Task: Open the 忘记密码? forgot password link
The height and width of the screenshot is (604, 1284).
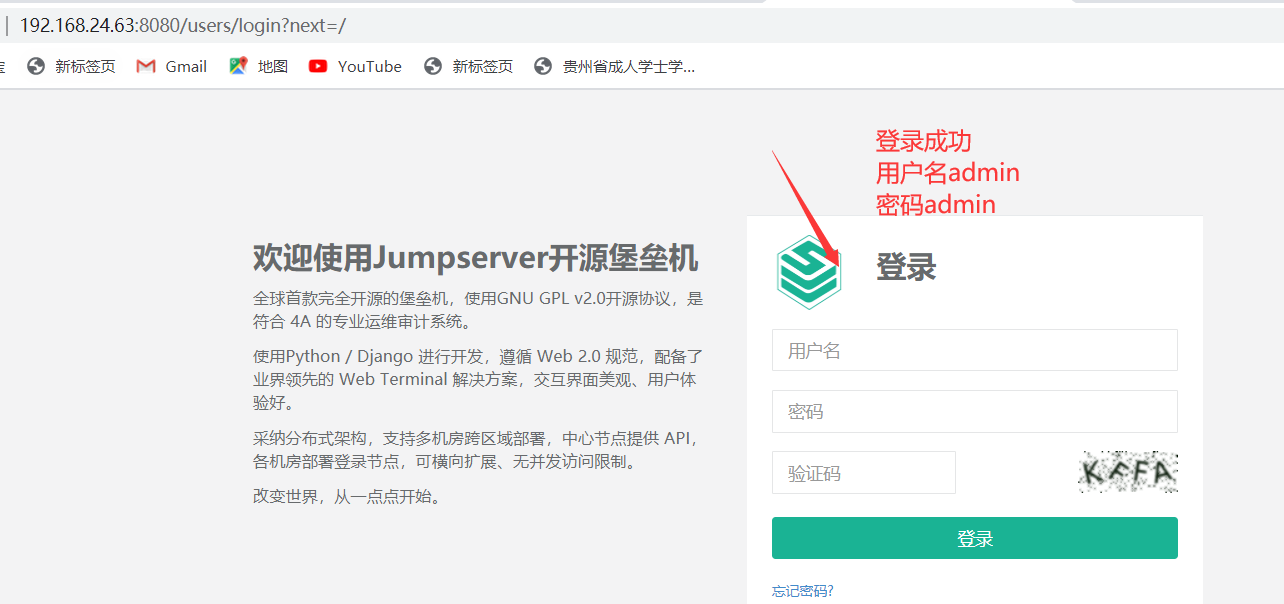Action: pyautogui.click(x=802, y=591)
